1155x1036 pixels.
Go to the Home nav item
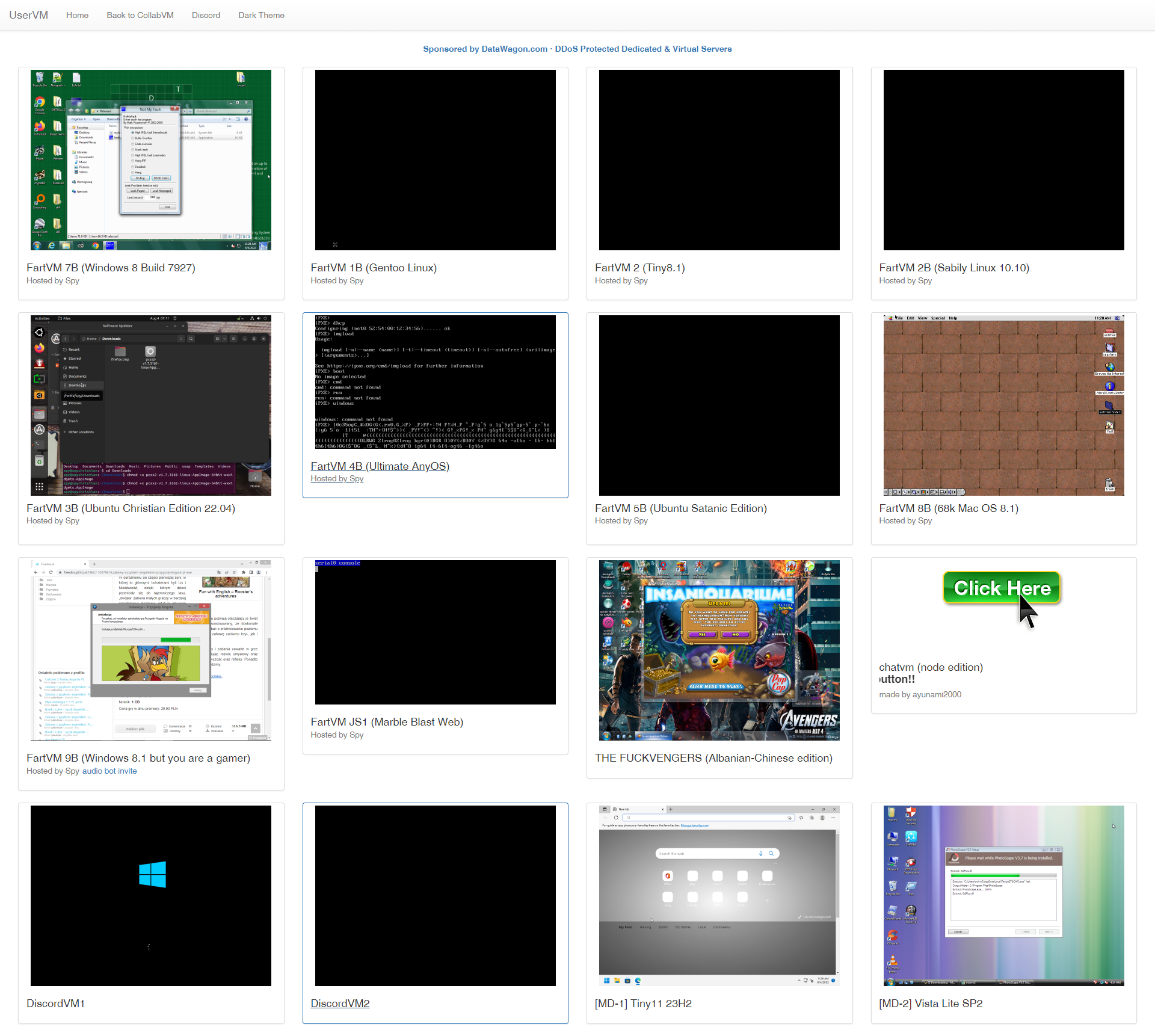77,15
